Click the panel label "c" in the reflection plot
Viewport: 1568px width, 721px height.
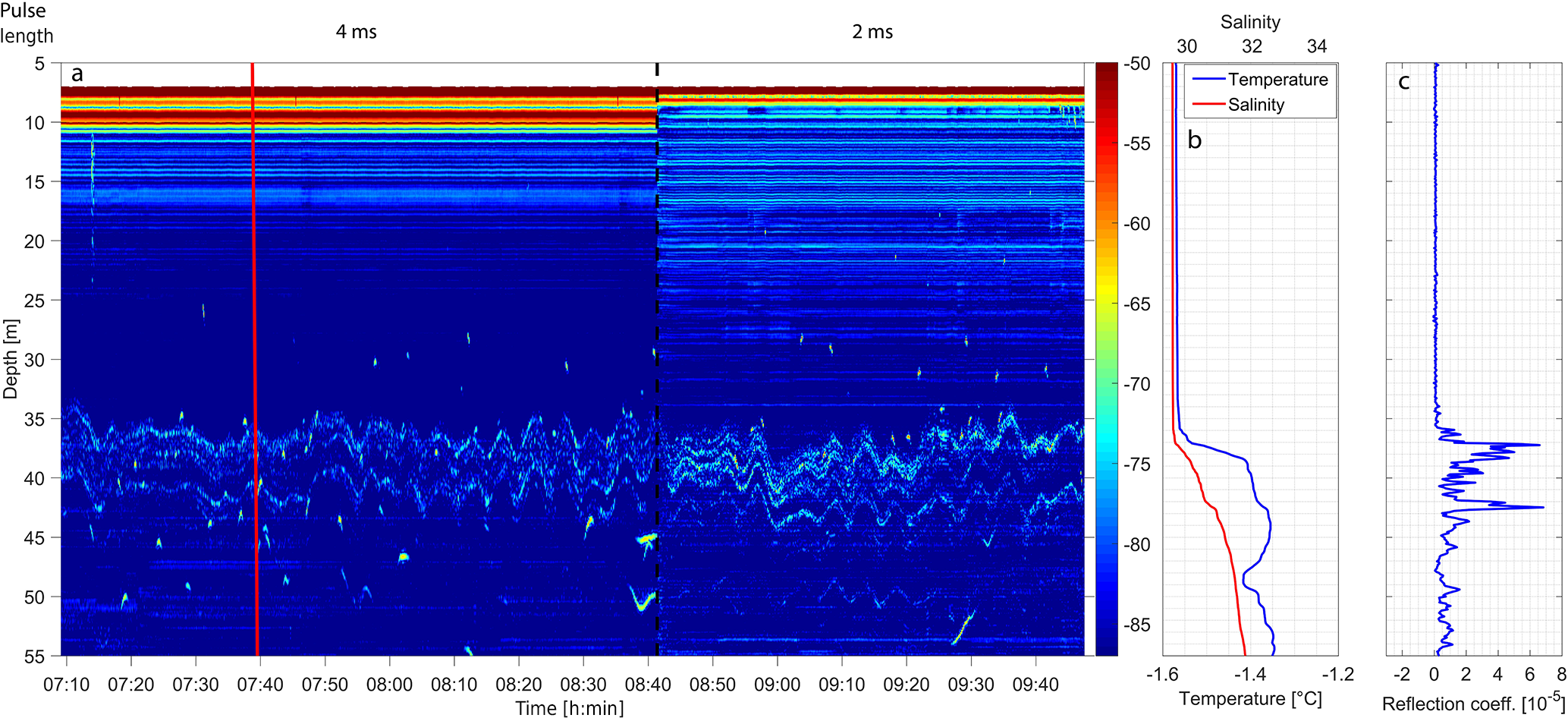1403,82
